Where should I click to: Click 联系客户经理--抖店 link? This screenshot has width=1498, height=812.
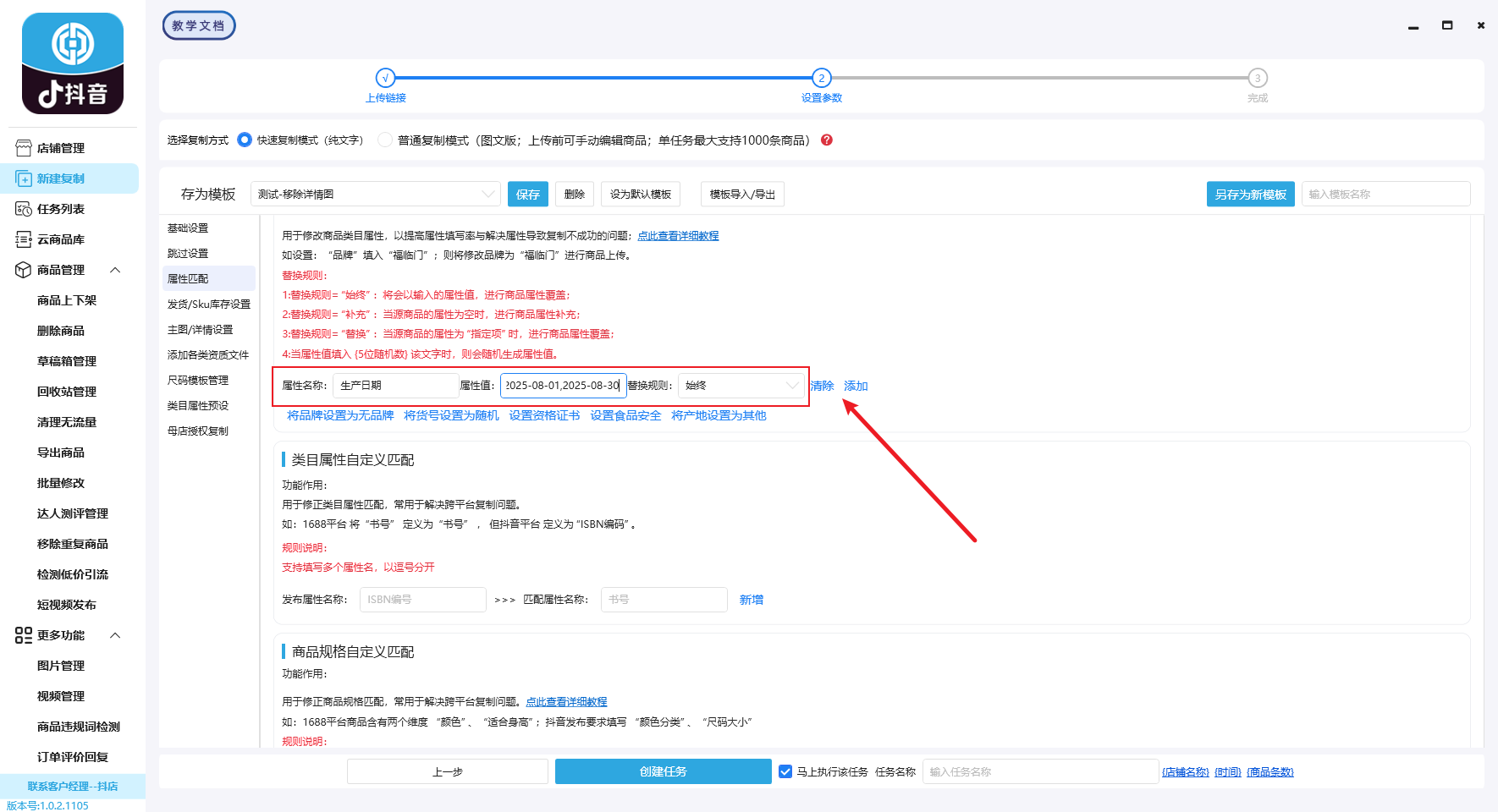[73, 787]
